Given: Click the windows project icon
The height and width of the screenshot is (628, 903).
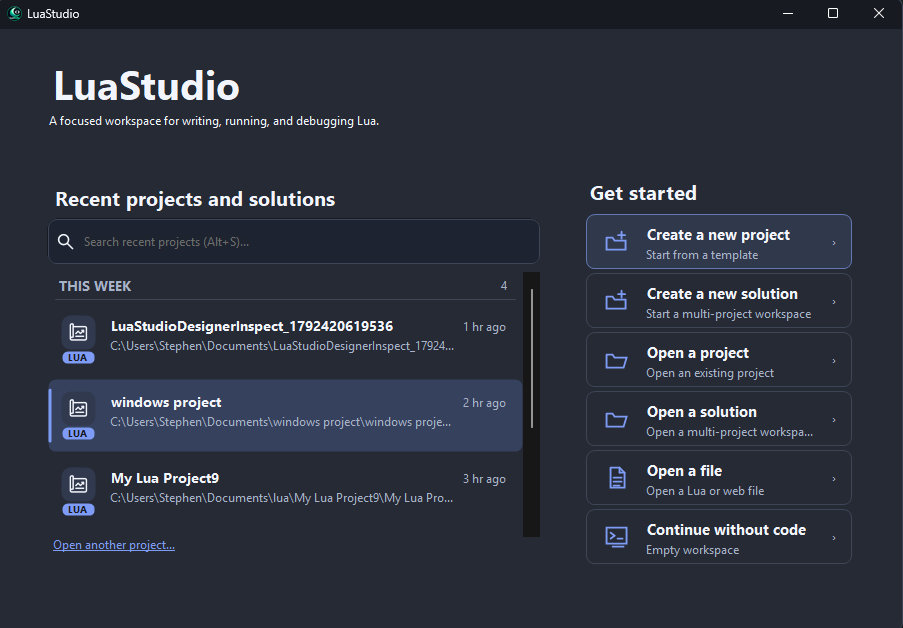Looking at the screenshot, I should click(78, 408).
